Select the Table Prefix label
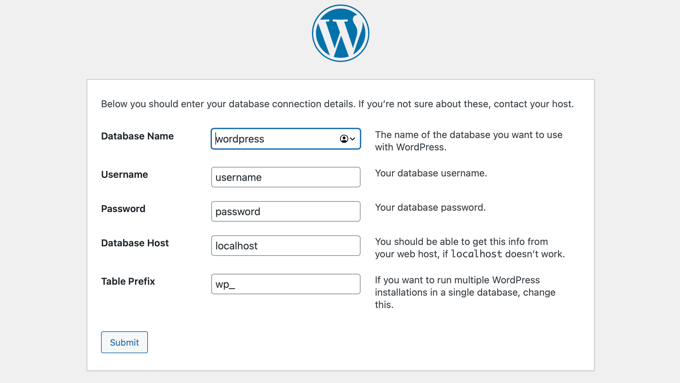Viewport: 680px width, 383px height. (128, 282)
